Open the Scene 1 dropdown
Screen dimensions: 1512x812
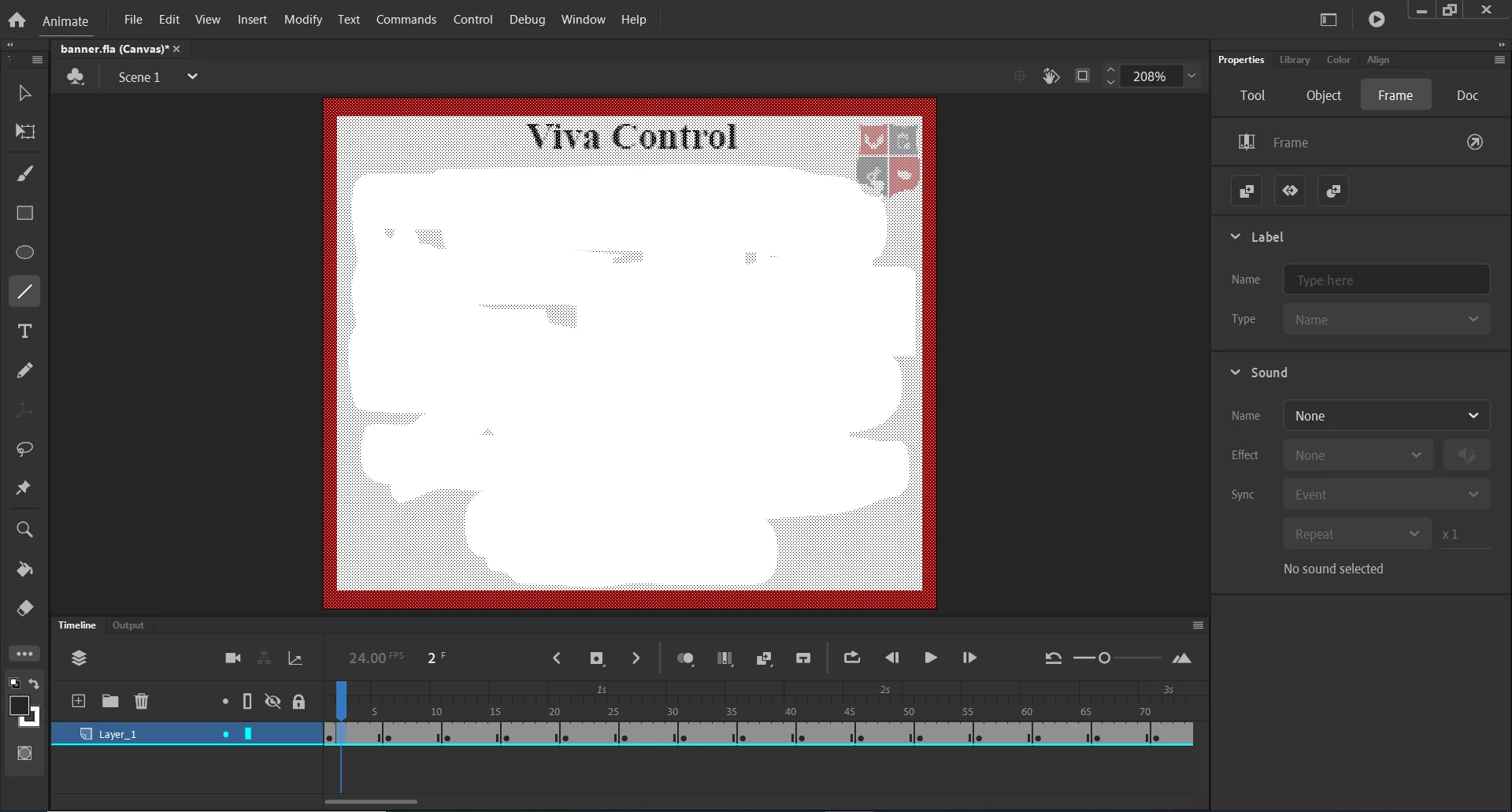click(x=191, y=76)
